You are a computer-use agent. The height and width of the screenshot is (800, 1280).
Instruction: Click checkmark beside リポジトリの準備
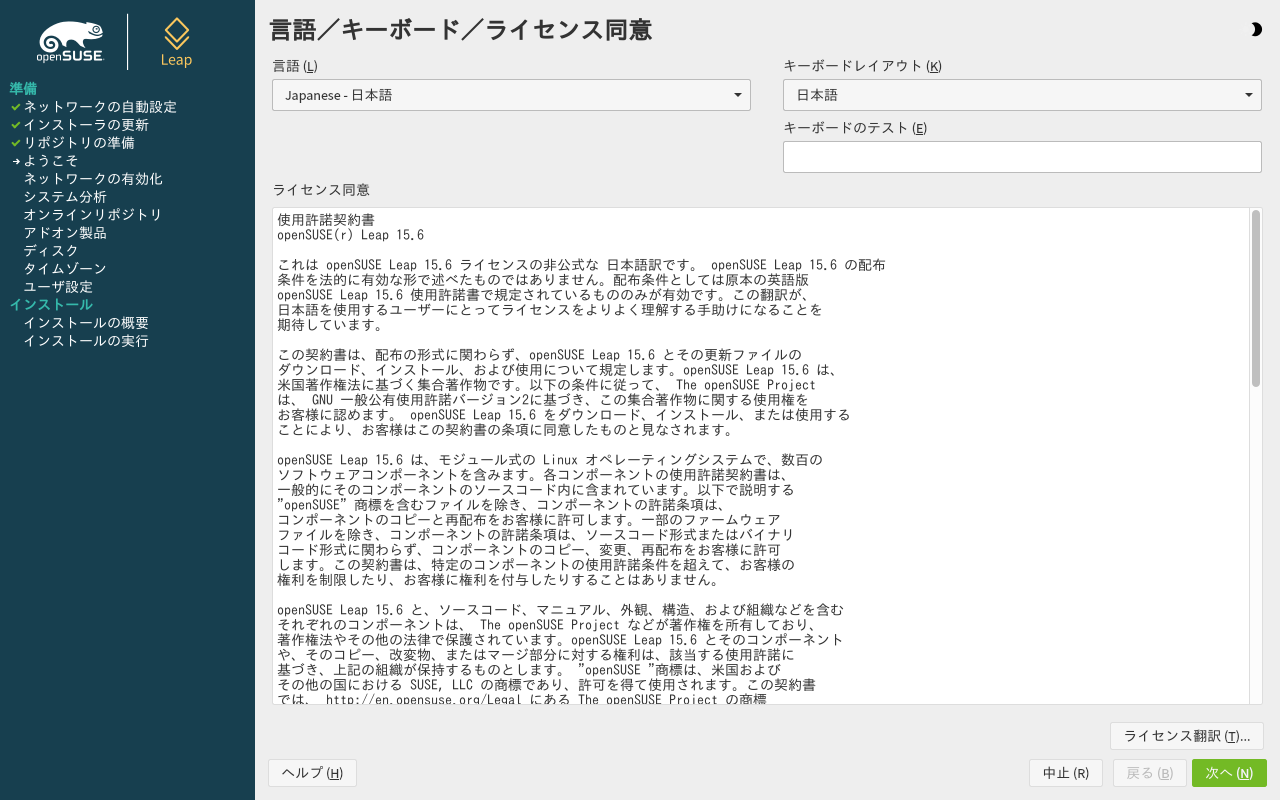16,142
